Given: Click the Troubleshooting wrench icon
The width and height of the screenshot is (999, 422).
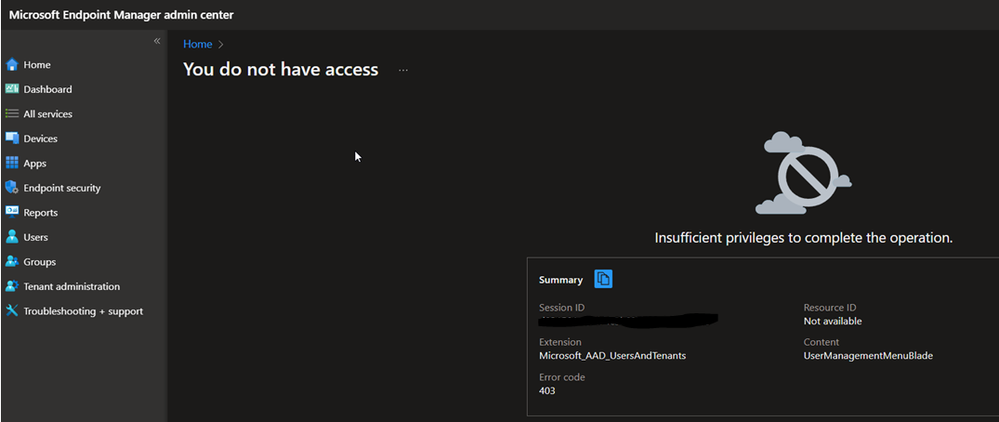Looking at the screenshot, I should [11, 311].
